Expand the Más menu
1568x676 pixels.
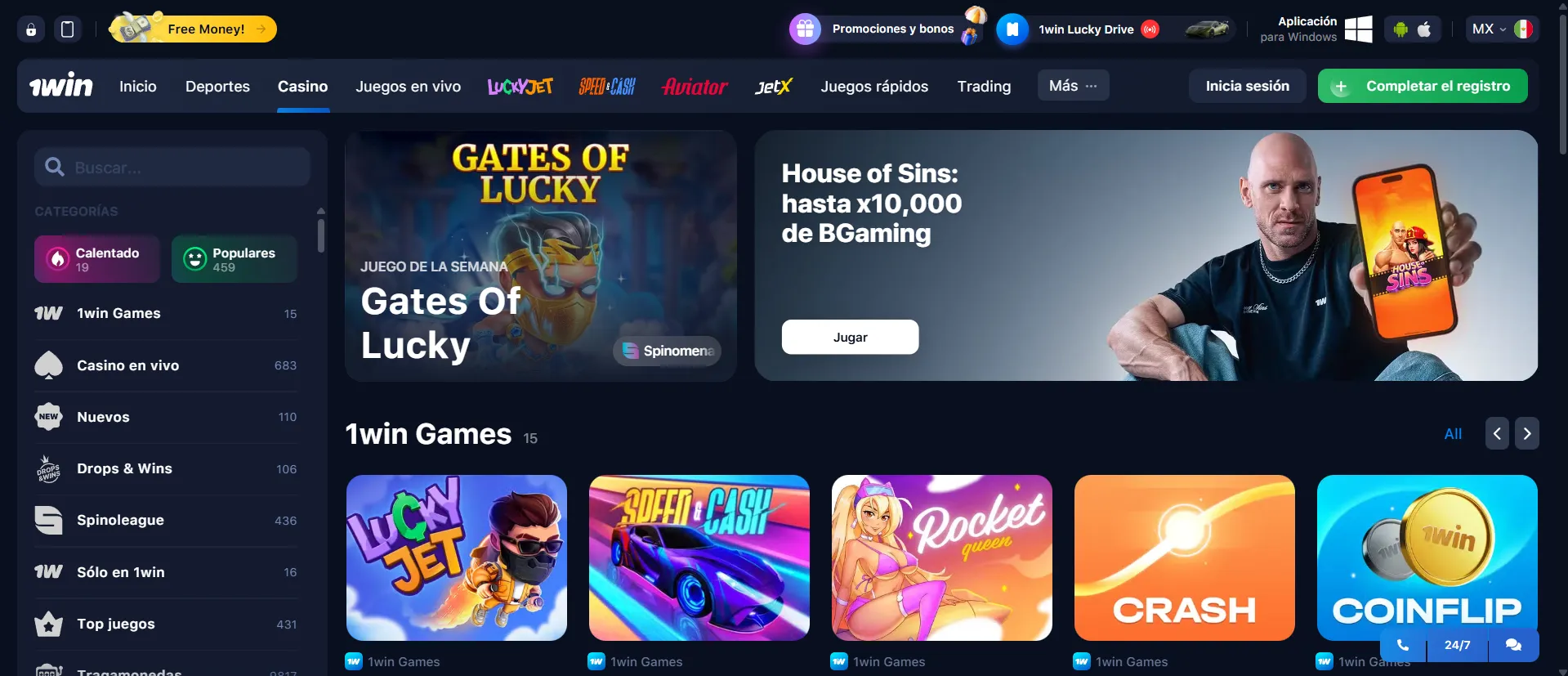tap(1073, 86)
